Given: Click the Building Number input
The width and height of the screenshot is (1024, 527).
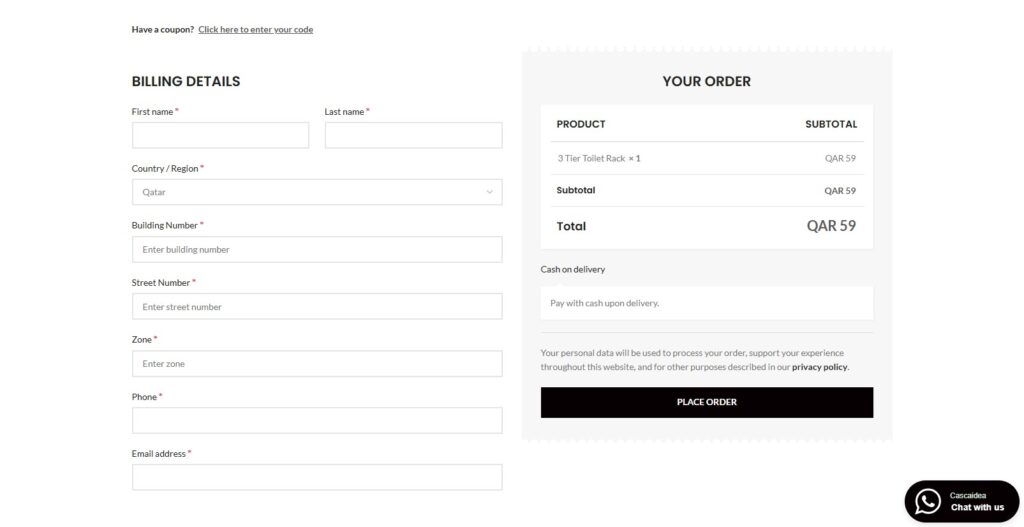Looking at the screenshot, I should [317, 249].
